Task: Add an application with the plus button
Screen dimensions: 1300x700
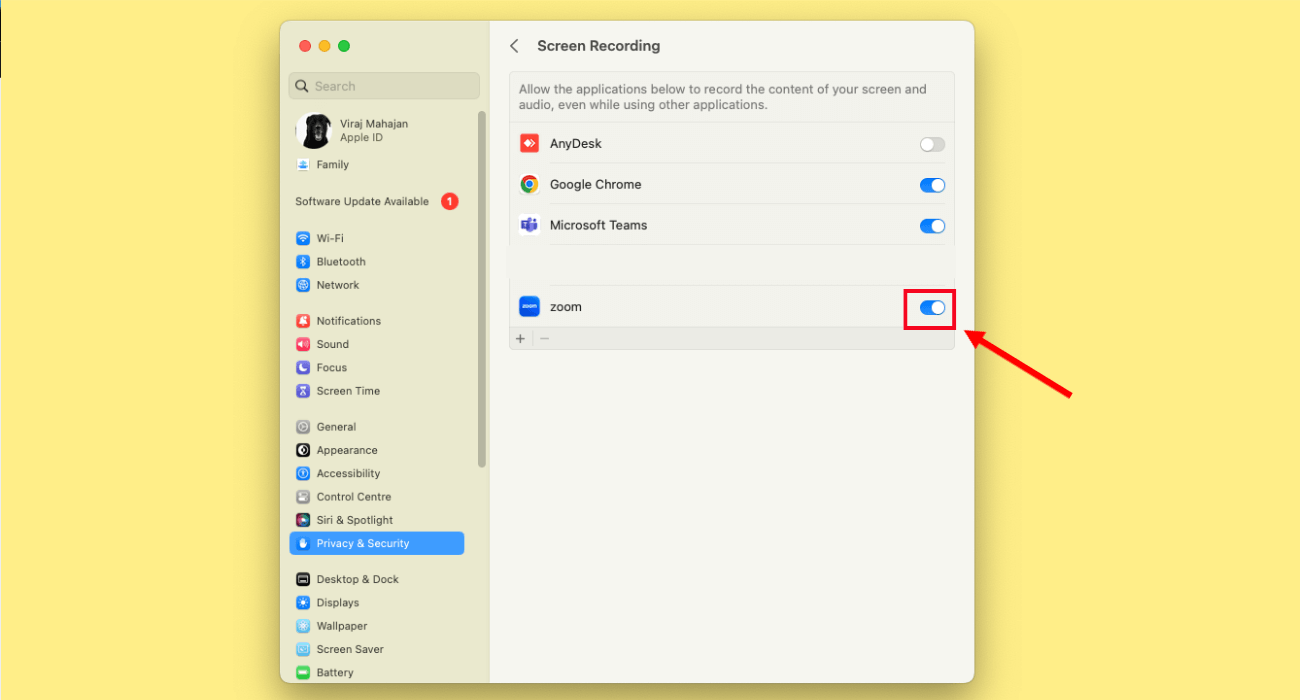Action: pos(520,339)
